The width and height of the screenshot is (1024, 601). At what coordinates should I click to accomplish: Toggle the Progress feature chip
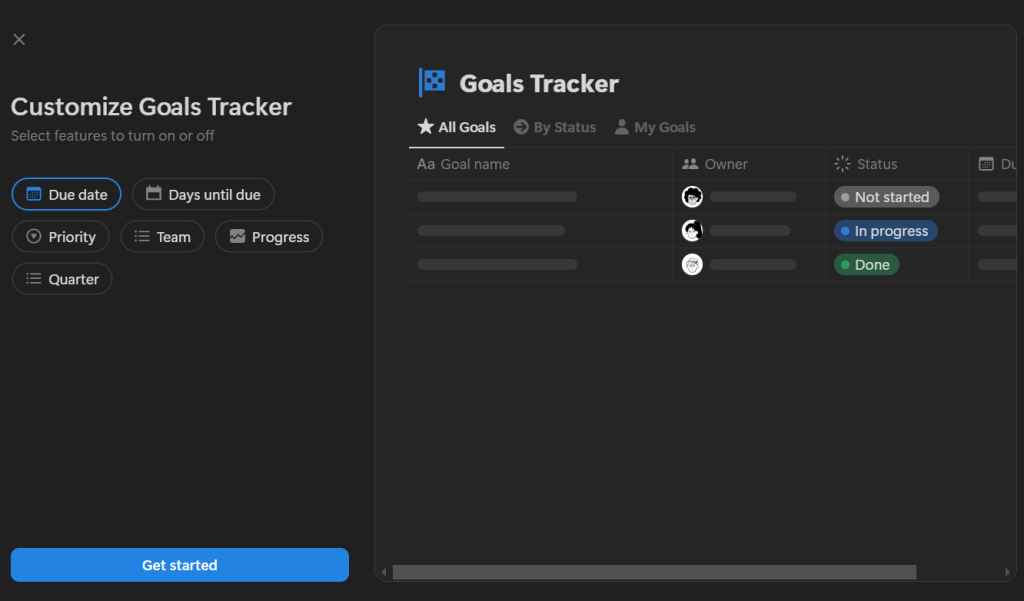click(269, 236)
